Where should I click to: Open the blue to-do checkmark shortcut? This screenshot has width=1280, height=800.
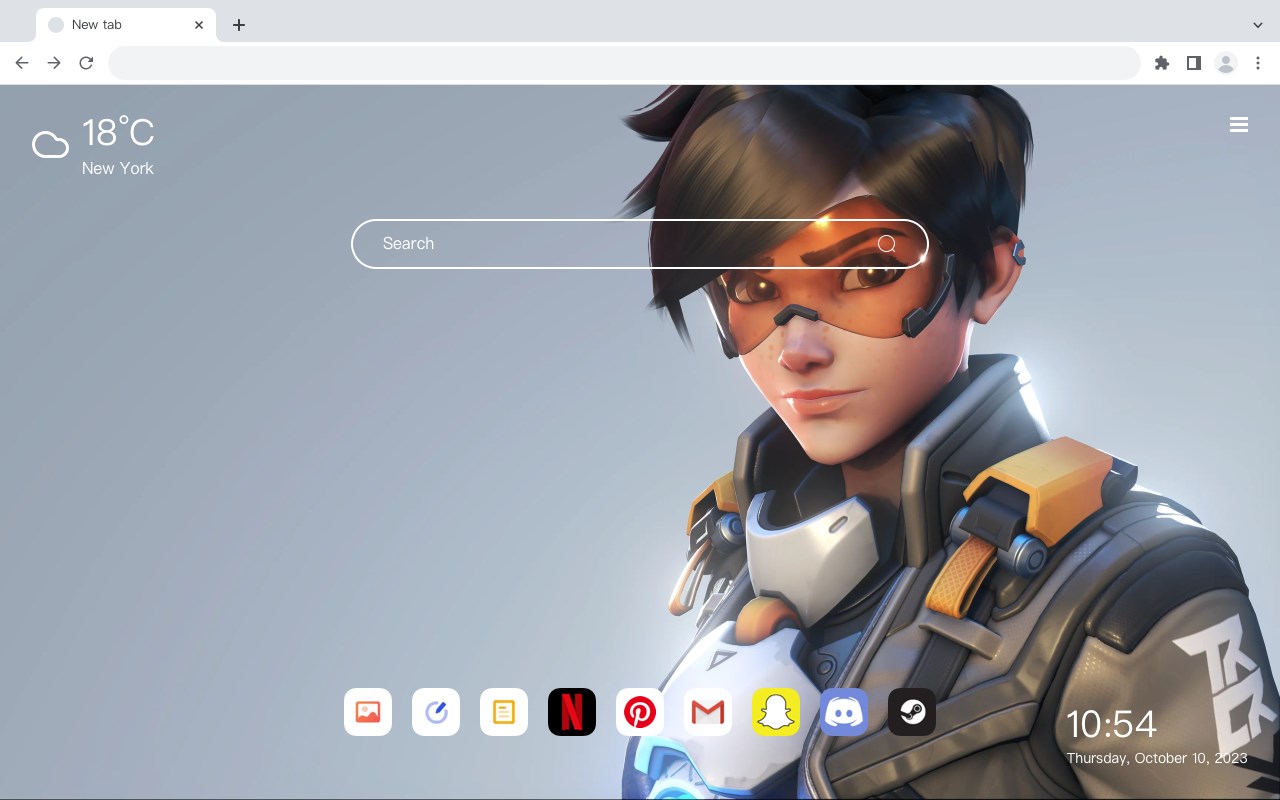[436, 712]
